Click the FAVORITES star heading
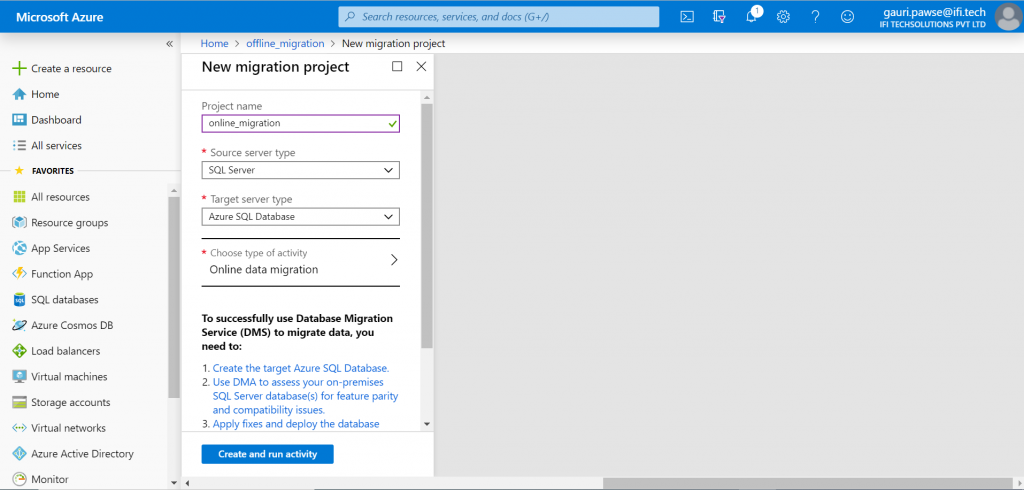 pos(44,171)
